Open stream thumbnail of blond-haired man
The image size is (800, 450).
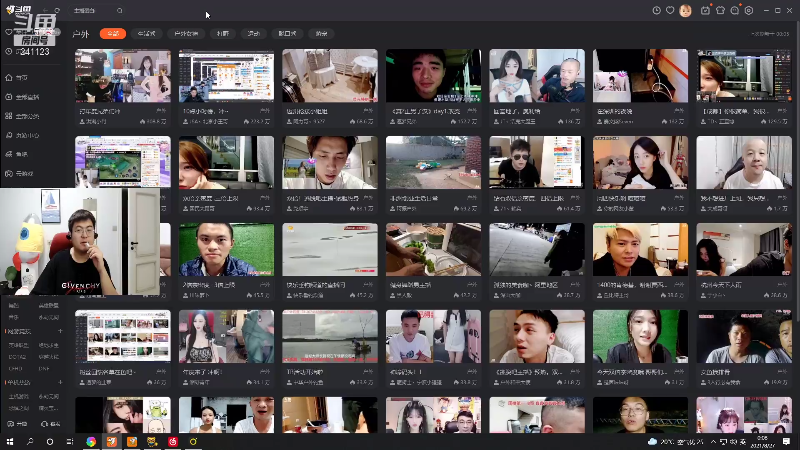coord(640,249)
